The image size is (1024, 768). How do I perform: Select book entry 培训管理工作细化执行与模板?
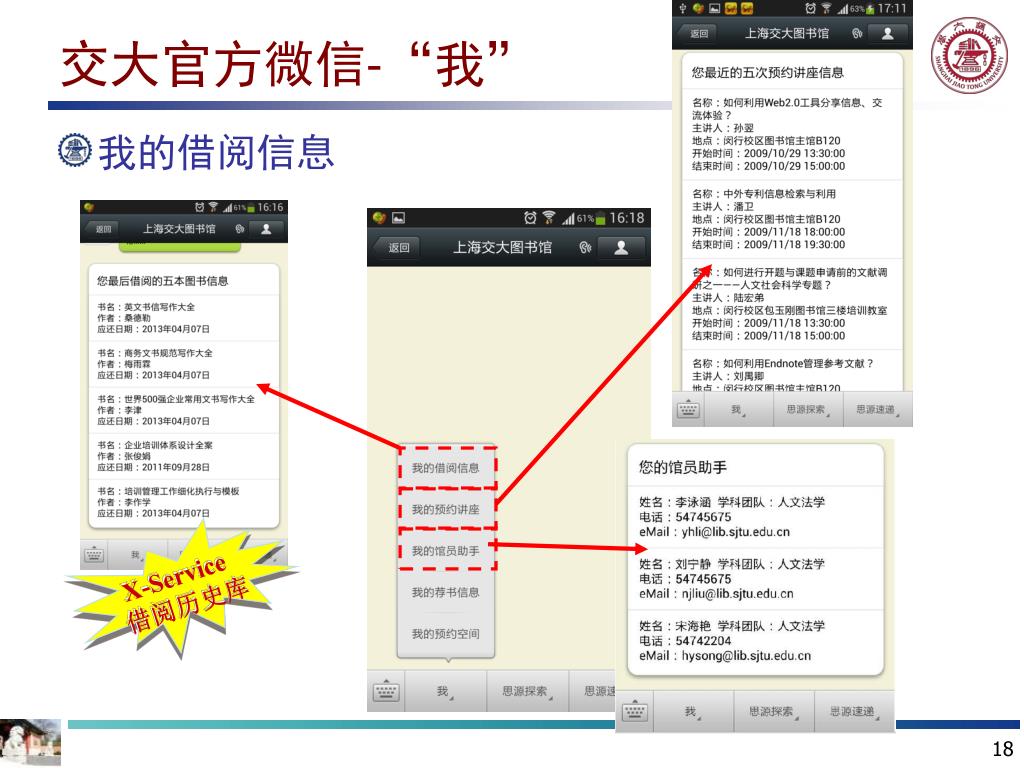tap(184, 502)
